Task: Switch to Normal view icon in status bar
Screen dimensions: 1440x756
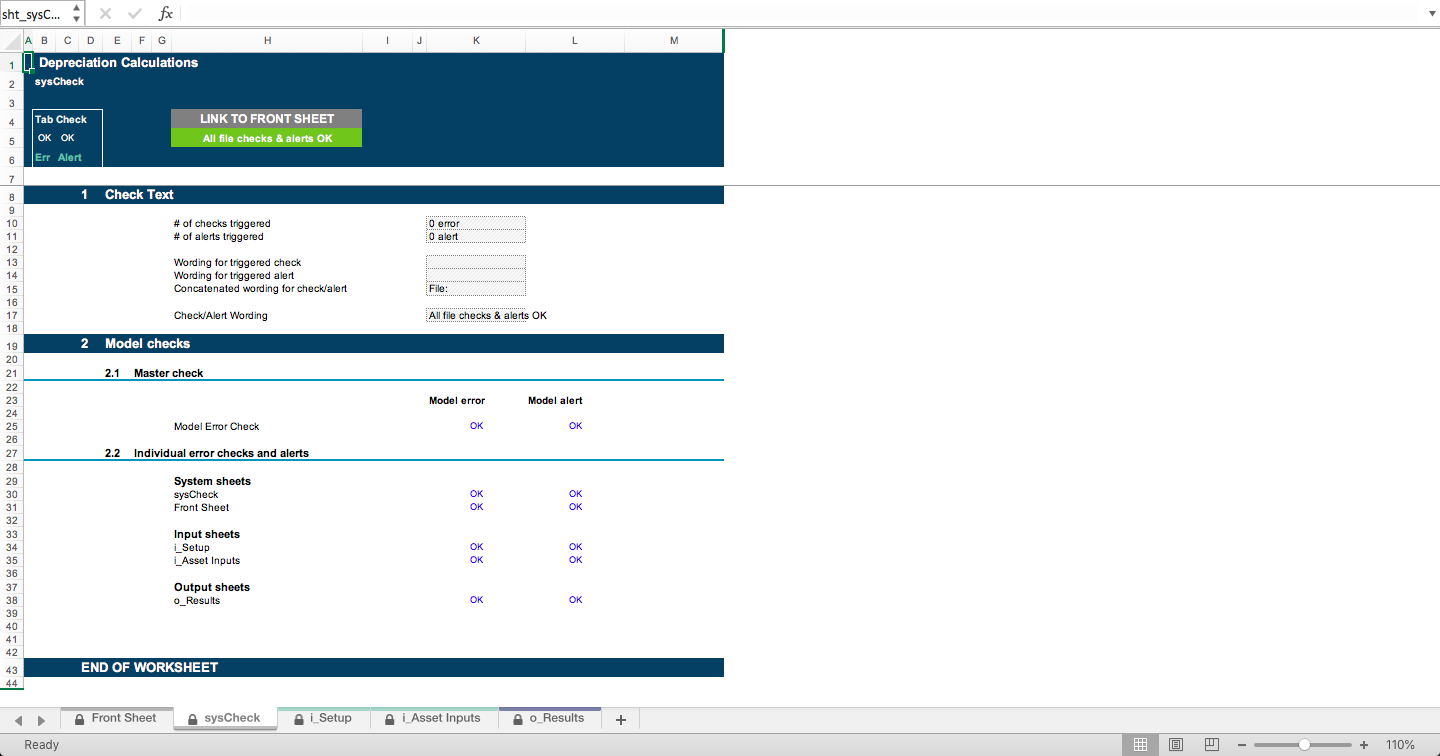Action: coord(1139,745)
